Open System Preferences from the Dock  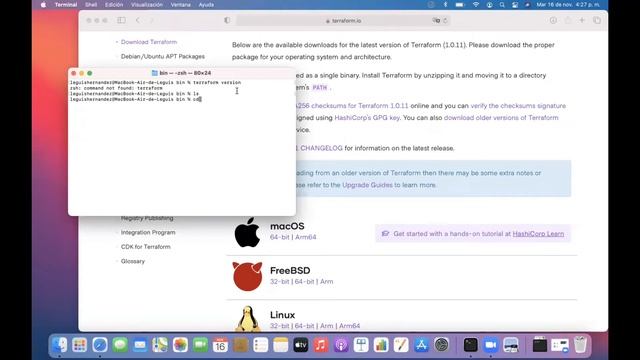click(x=441, y=345)
